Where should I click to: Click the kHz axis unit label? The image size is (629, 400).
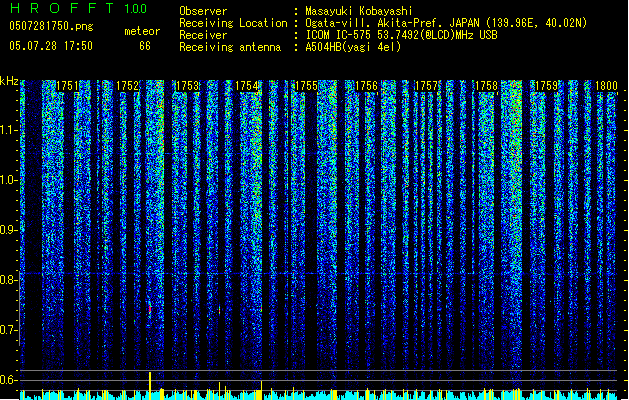pyautogui.click(x=9, y=81)
